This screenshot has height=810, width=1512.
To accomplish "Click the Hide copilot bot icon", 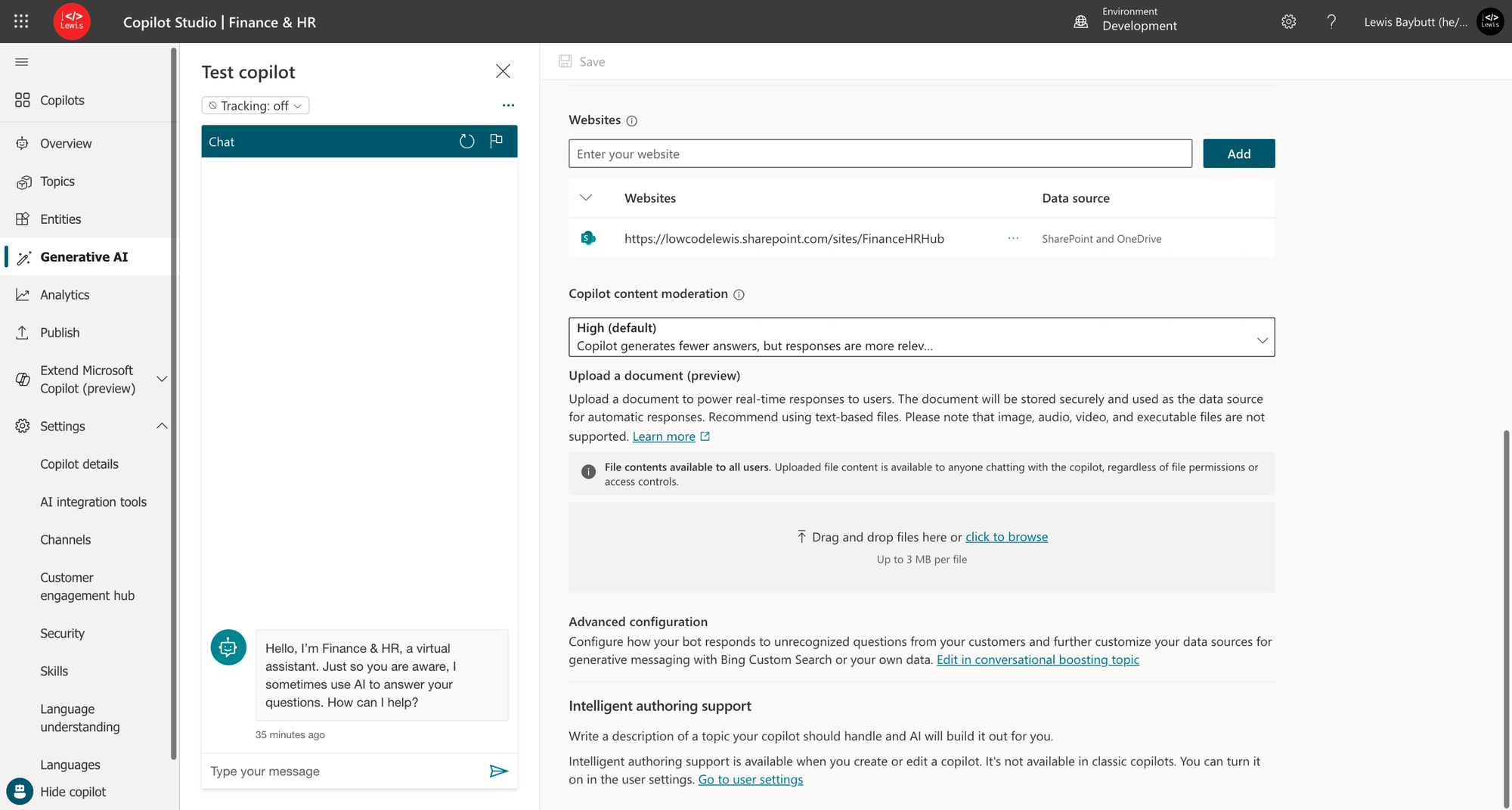I will click(20, 791).
